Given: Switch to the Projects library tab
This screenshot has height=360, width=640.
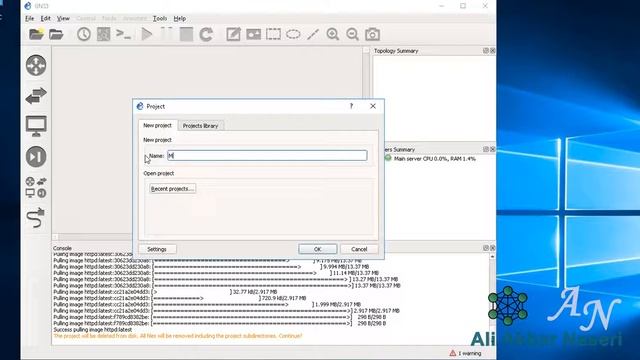Looking at the screenshot, I should click(200, 126).
